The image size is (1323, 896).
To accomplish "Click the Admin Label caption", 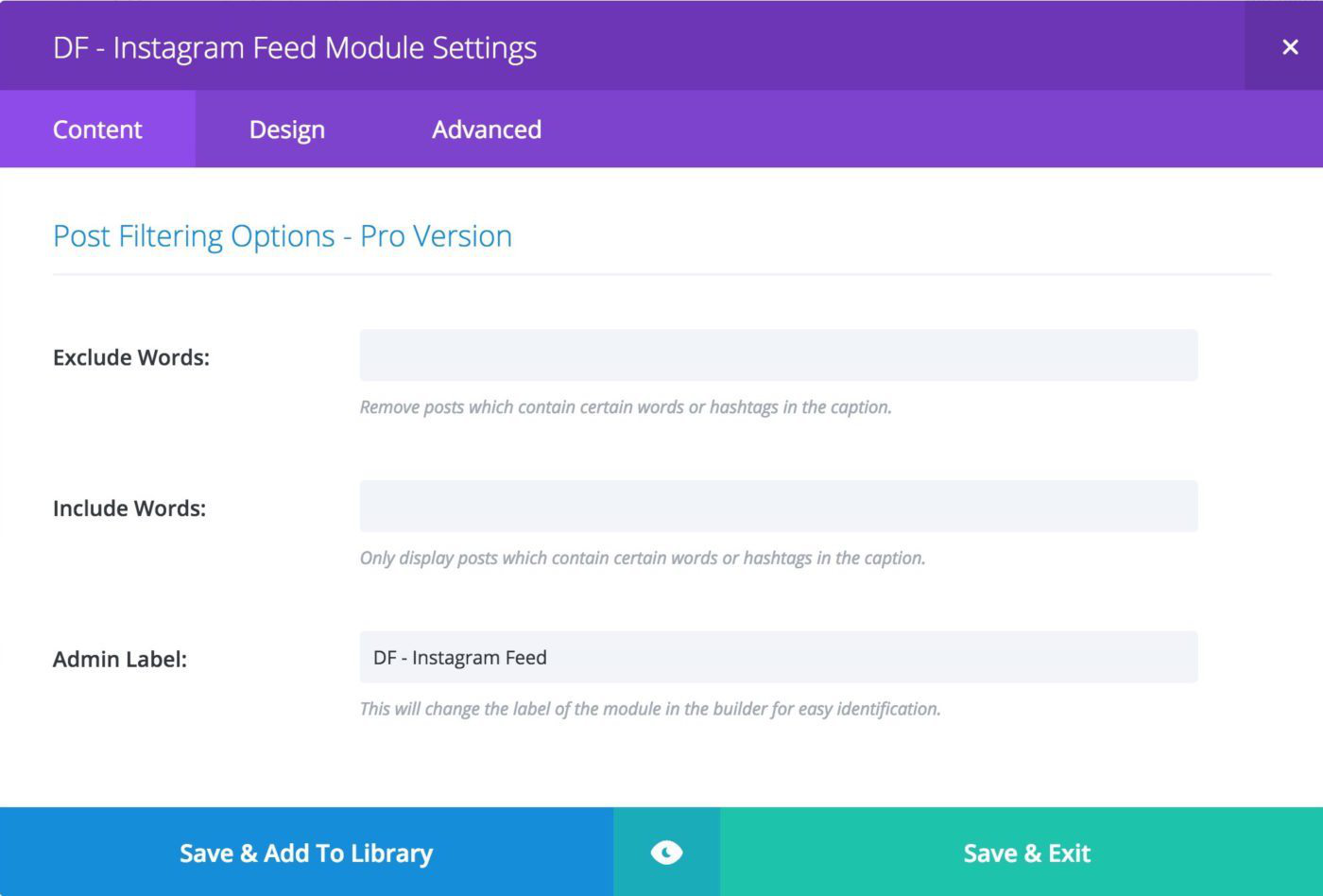I will [120, 659].
